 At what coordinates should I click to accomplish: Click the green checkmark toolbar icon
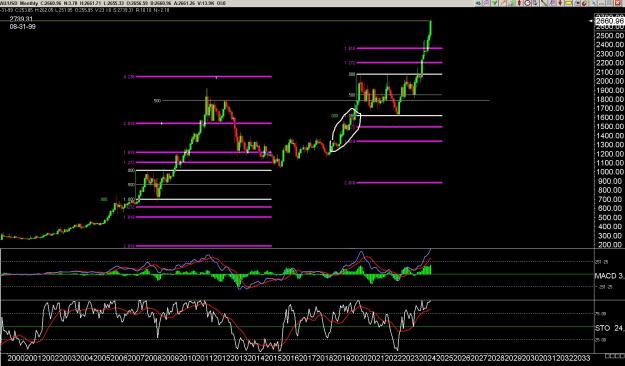click(x=494, y=3)
